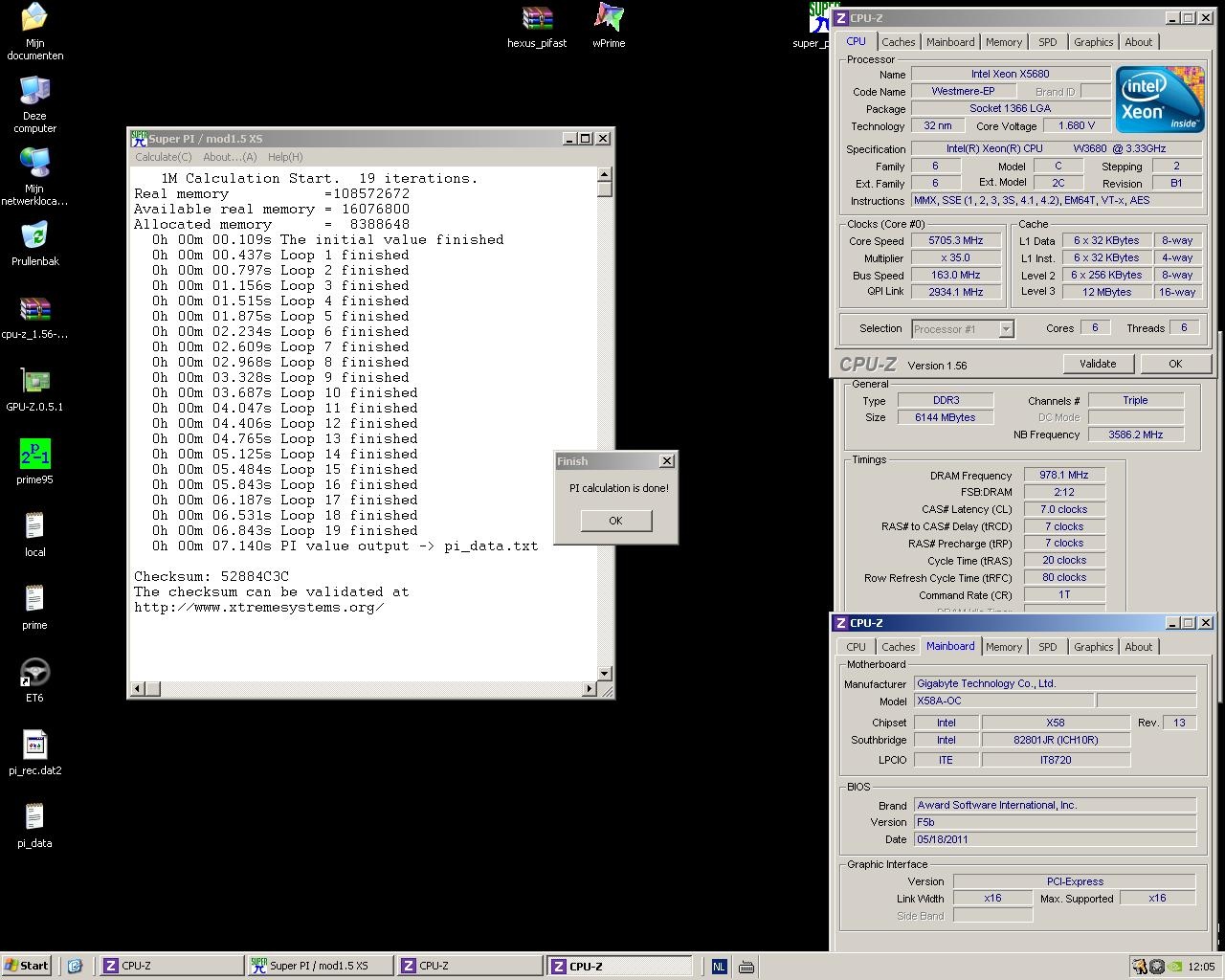Open the pi_rec.dat2 file icon
1225x980 pixels.
coord(34,746)
